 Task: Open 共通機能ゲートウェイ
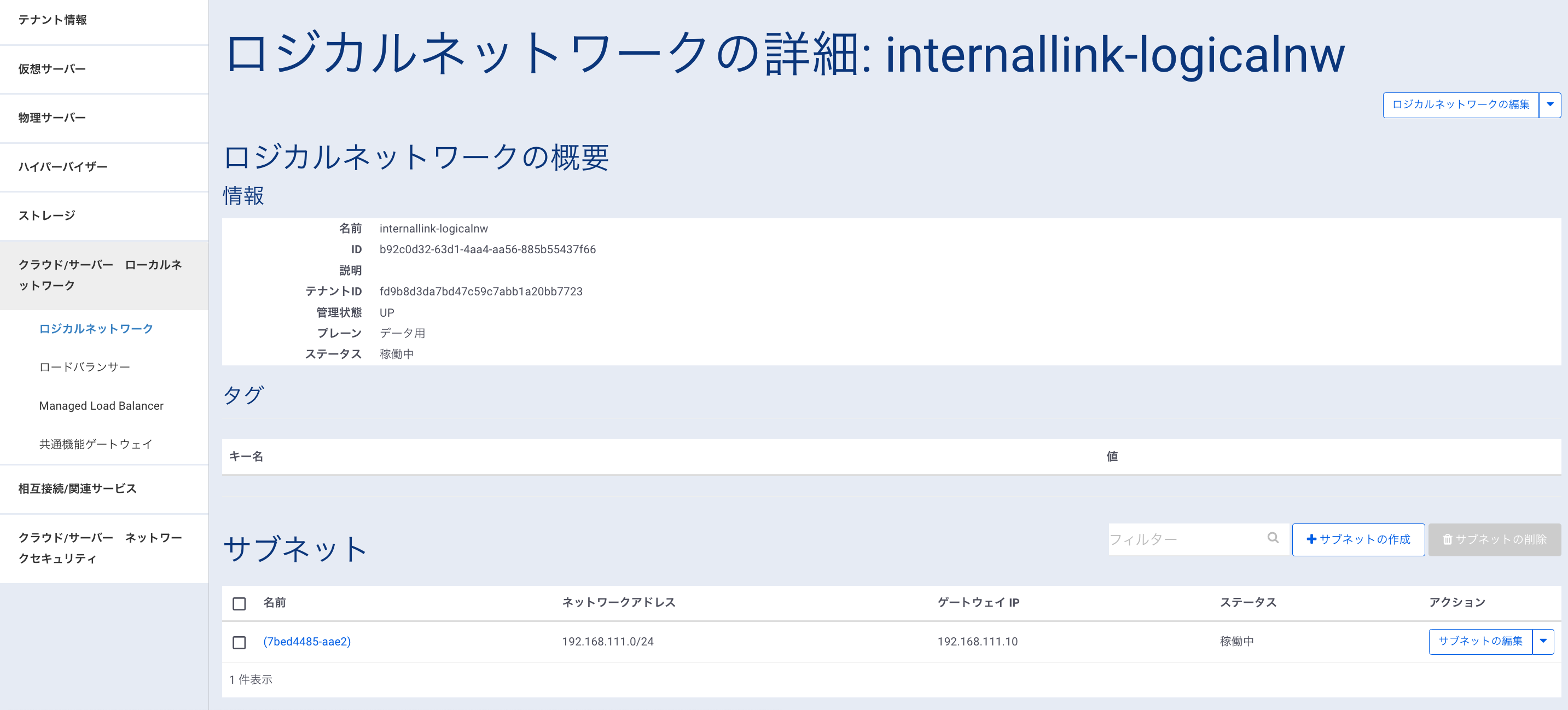(95, 444)
